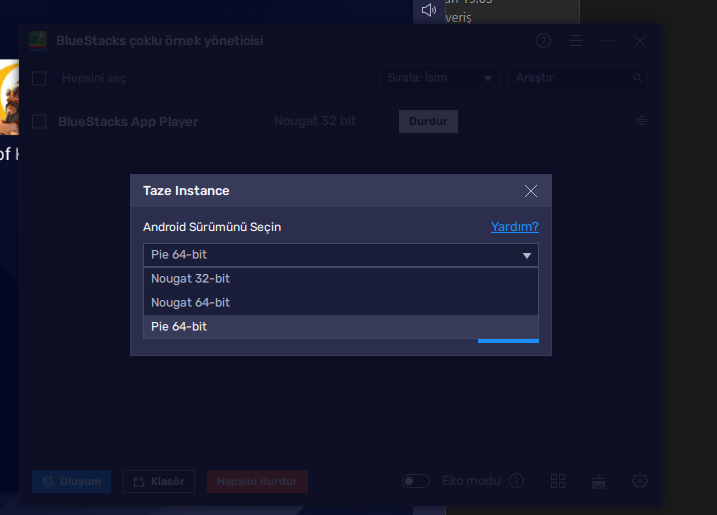Screen dimensions: 717x515
Task: Close the multi-instance manager window
Action: click(640, 41)
